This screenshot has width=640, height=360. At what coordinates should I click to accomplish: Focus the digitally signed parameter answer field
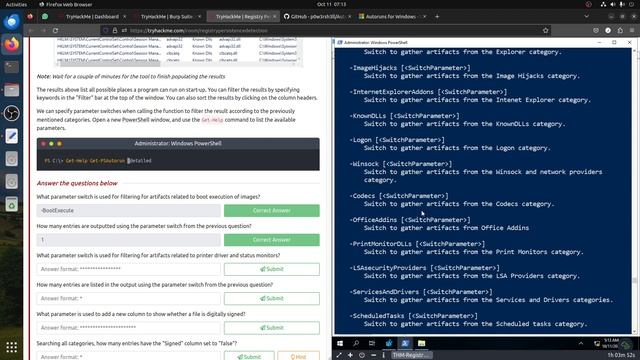click(x=129, y=328)
